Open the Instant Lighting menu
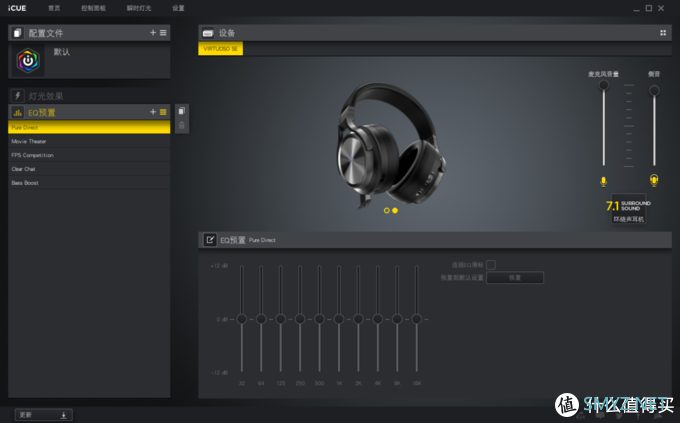Image resolution: width=680 pixels, height=423 pixels. (x=139, y=8)
